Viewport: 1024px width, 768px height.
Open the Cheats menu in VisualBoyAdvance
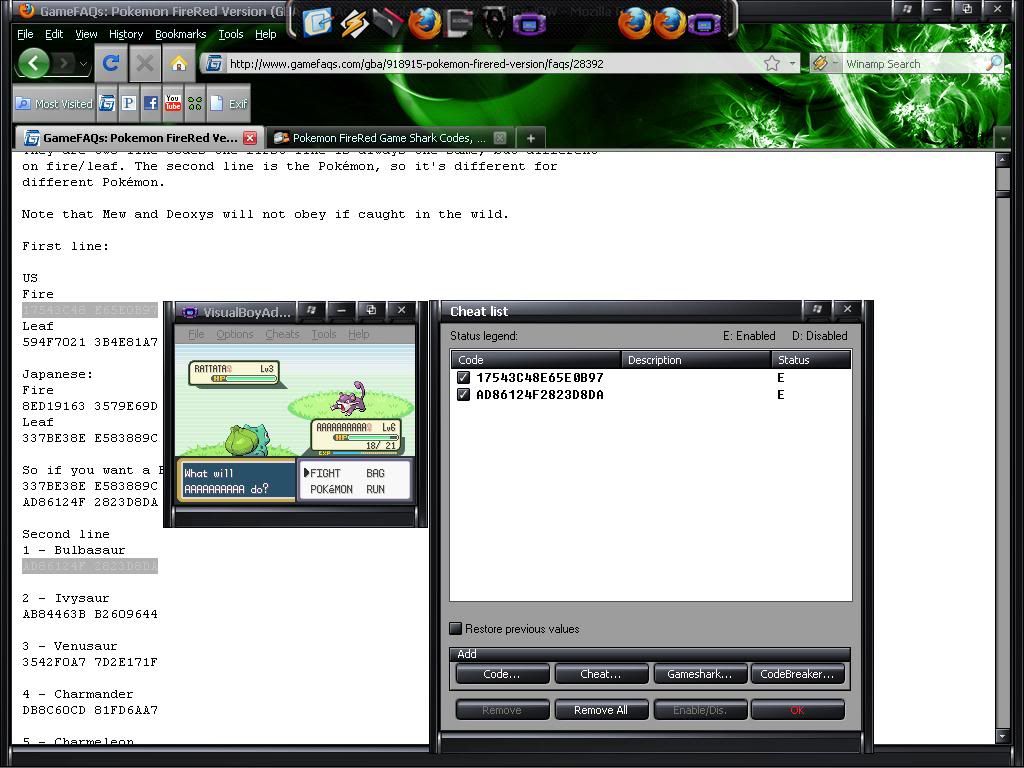pos(282,334)
